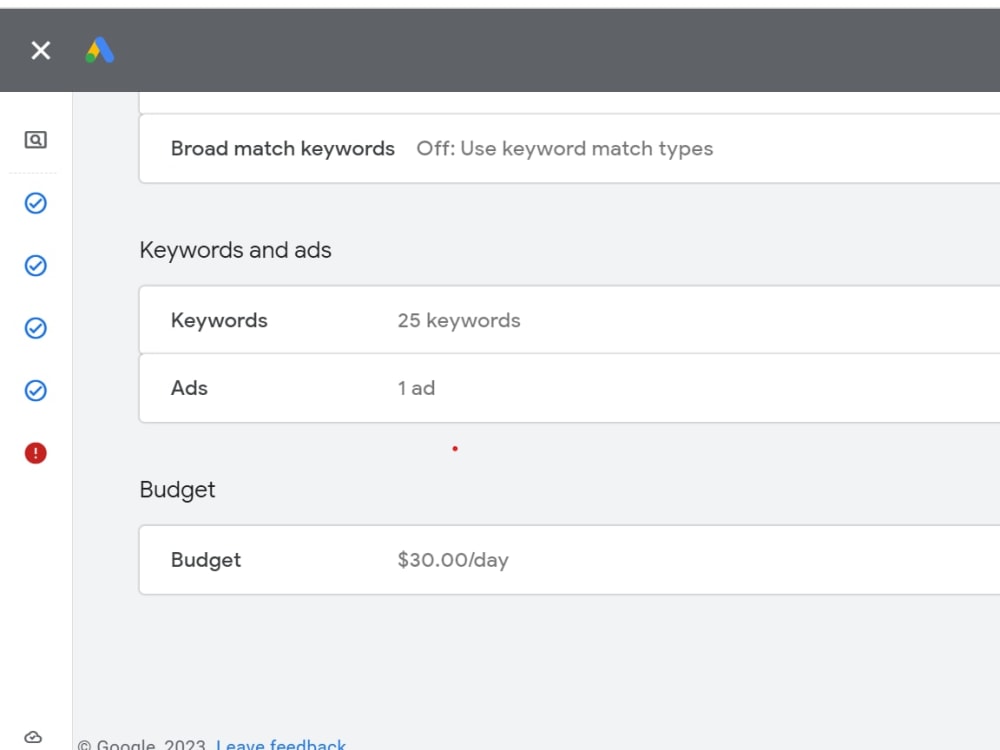The image size is (1000, 750).
Task: Click the '© Google, 2023' copyright text
Action: 142,744
